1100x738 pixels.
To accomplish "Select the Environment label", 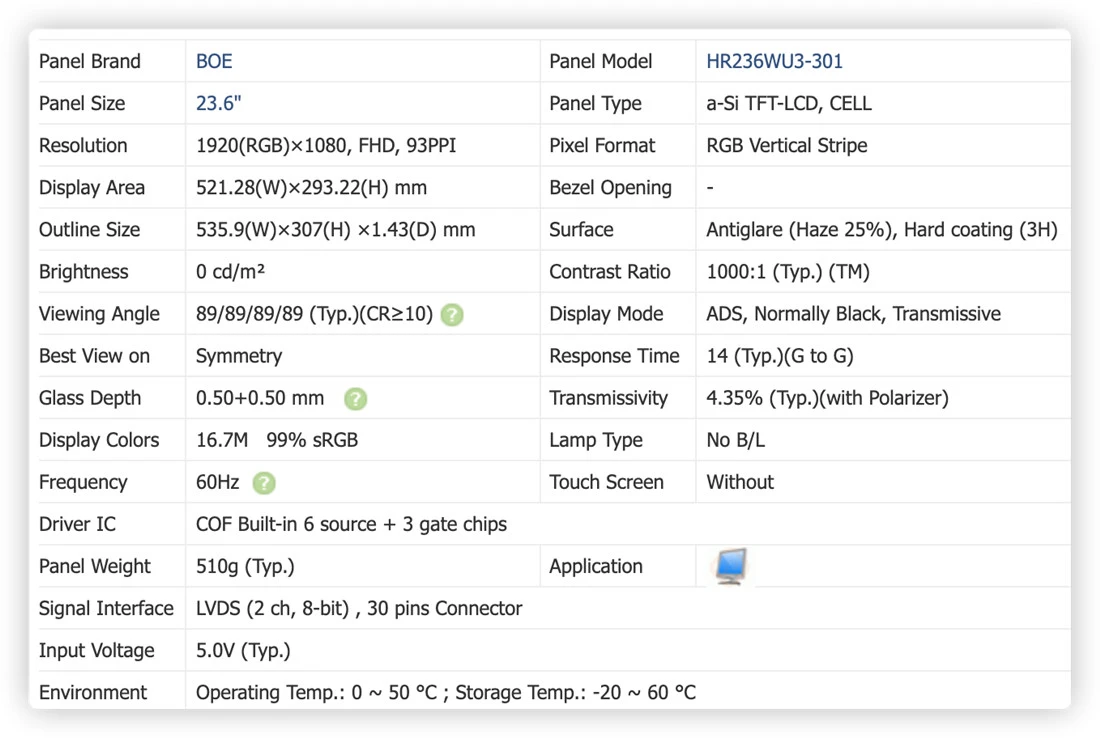I will coord(93,692).
